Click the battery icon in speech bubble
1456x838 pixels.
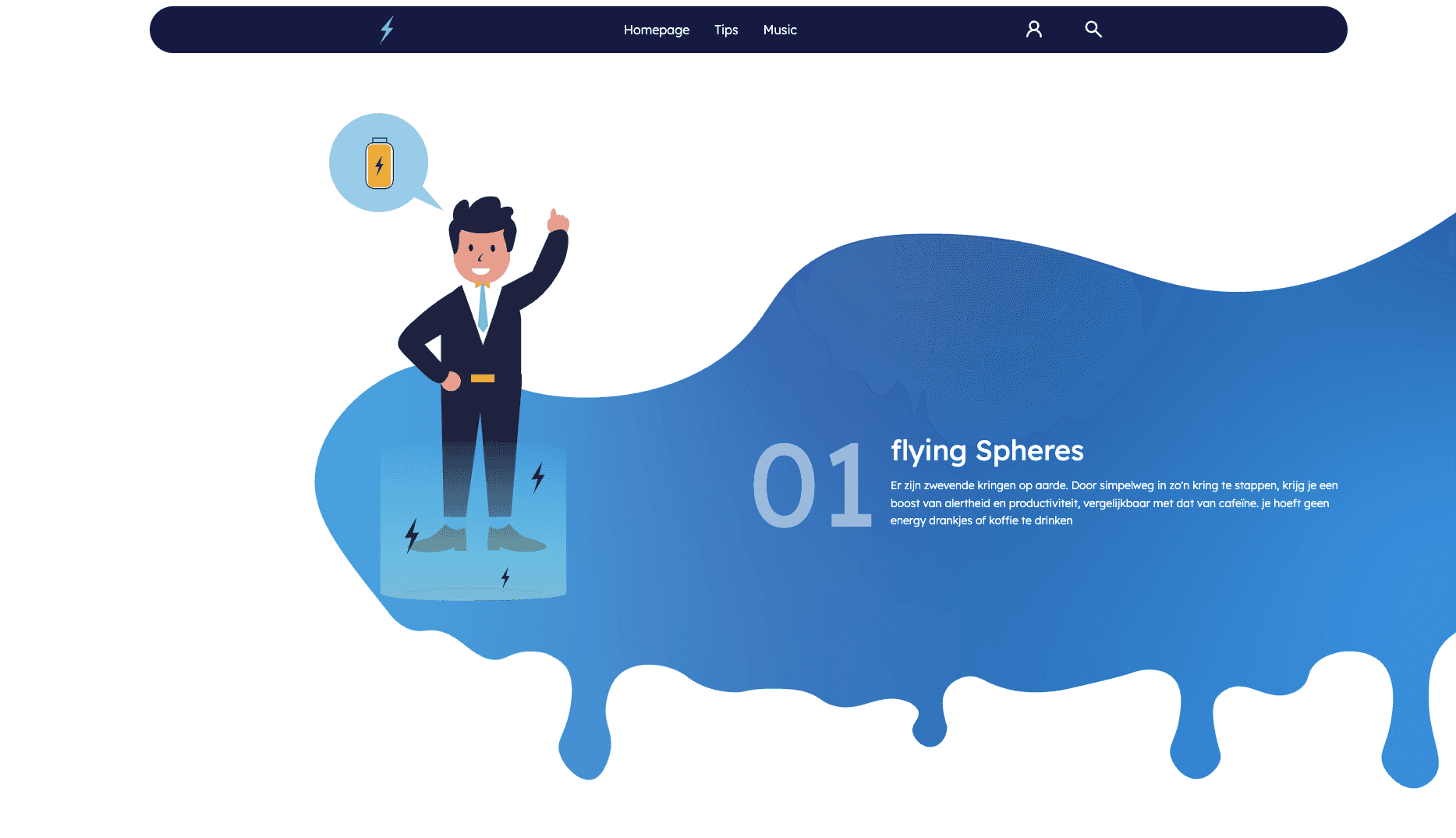click(x=380, y=163)
